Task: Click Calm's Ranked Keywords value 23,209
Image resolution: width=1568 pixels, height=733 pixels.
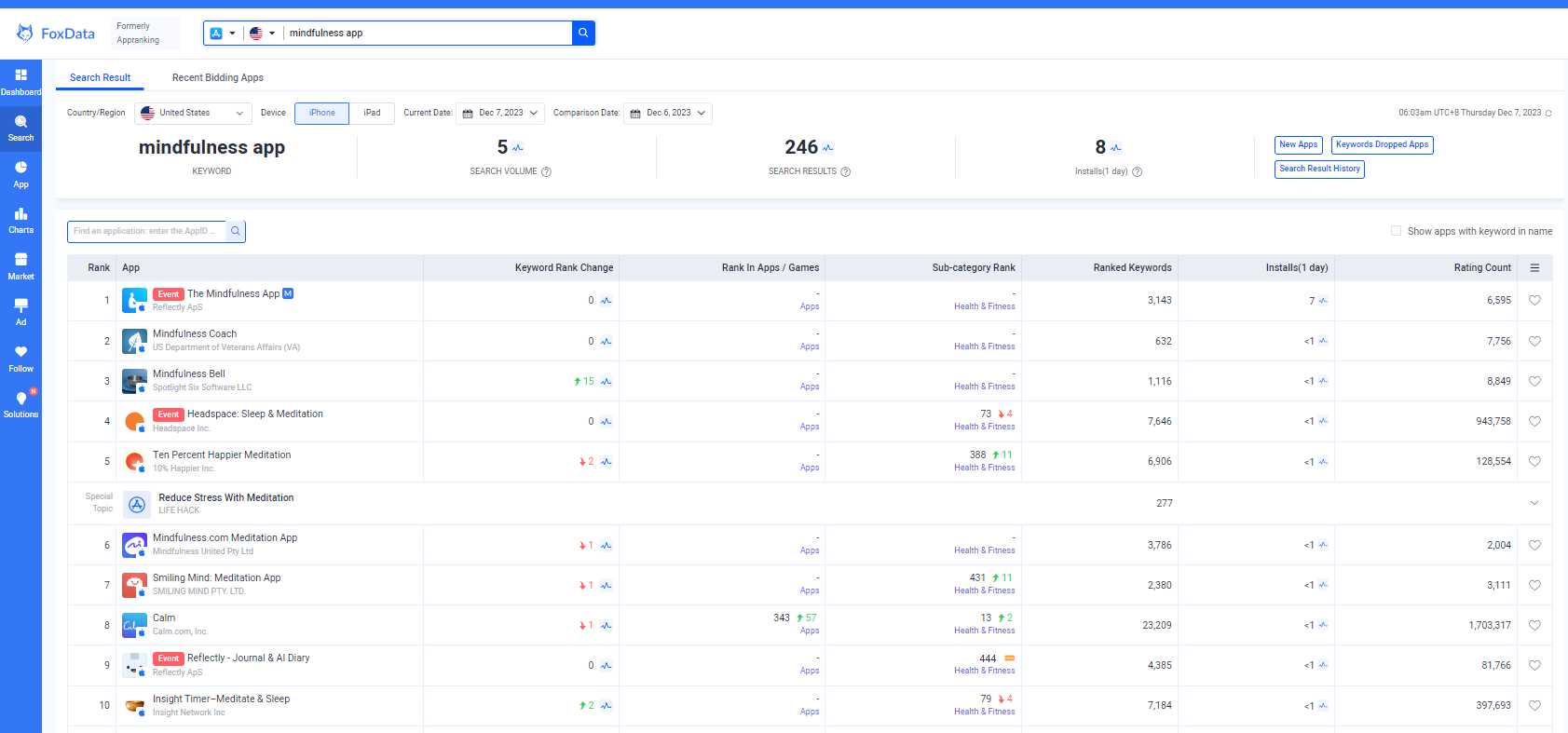Action: point(1156,625)
